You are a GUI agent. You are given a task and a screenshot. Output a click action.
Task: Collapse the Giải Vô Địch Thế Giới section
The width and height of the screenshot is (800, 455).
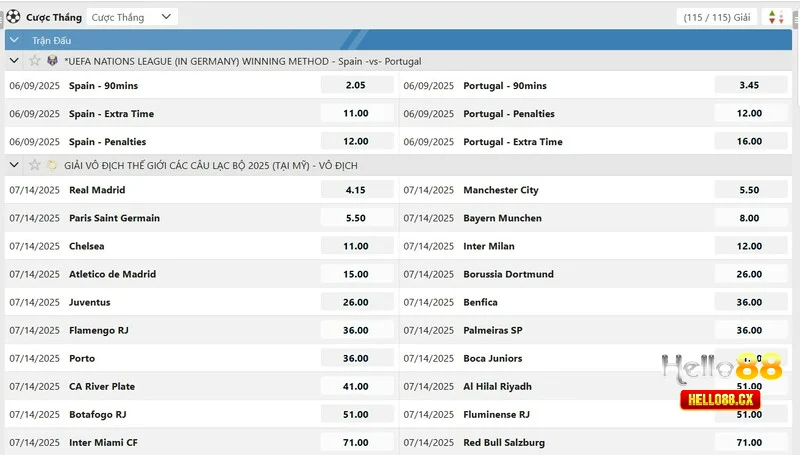14,165
